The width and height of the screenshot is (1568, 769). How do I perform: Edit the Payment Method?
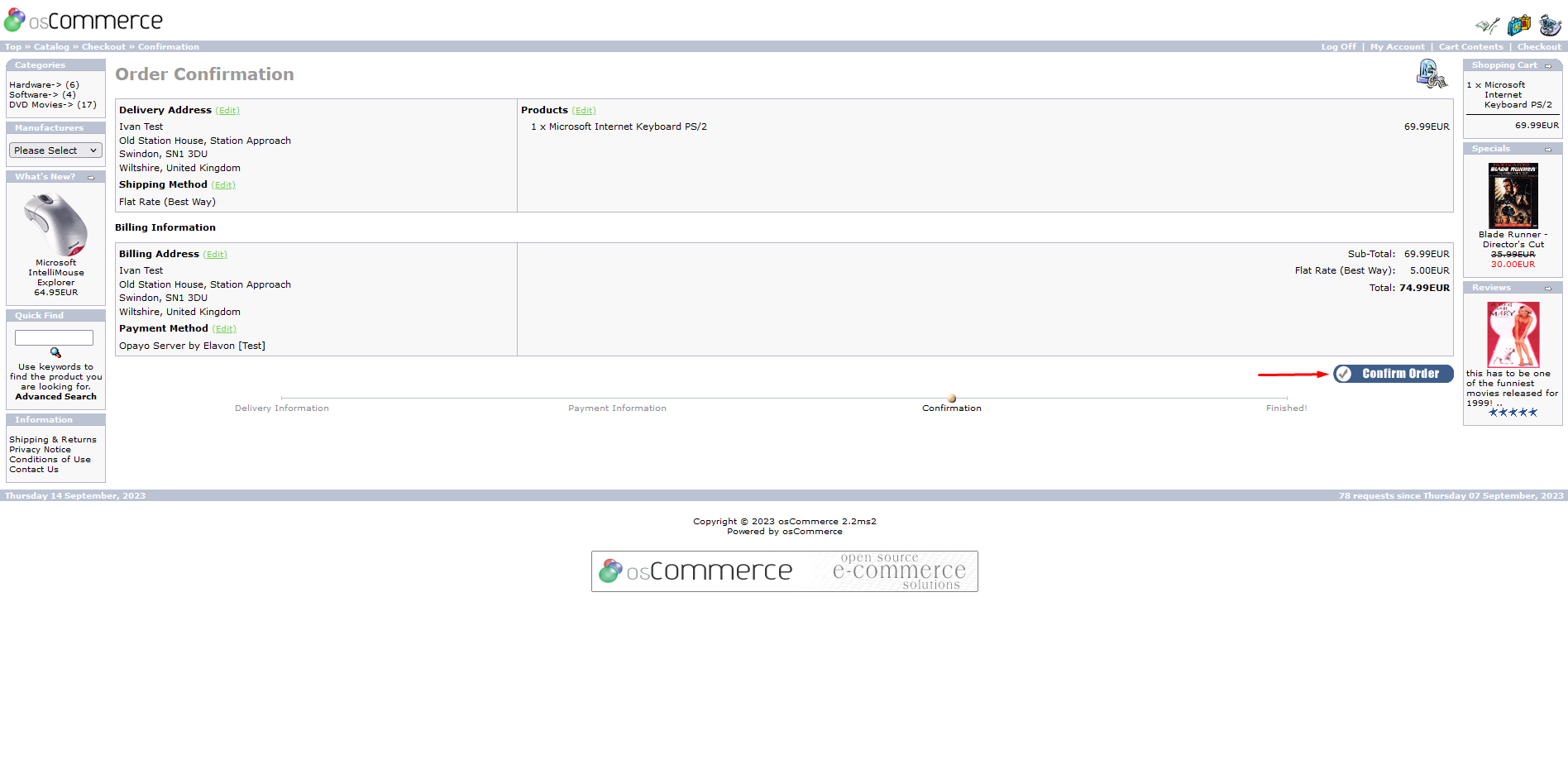point(224,329)
